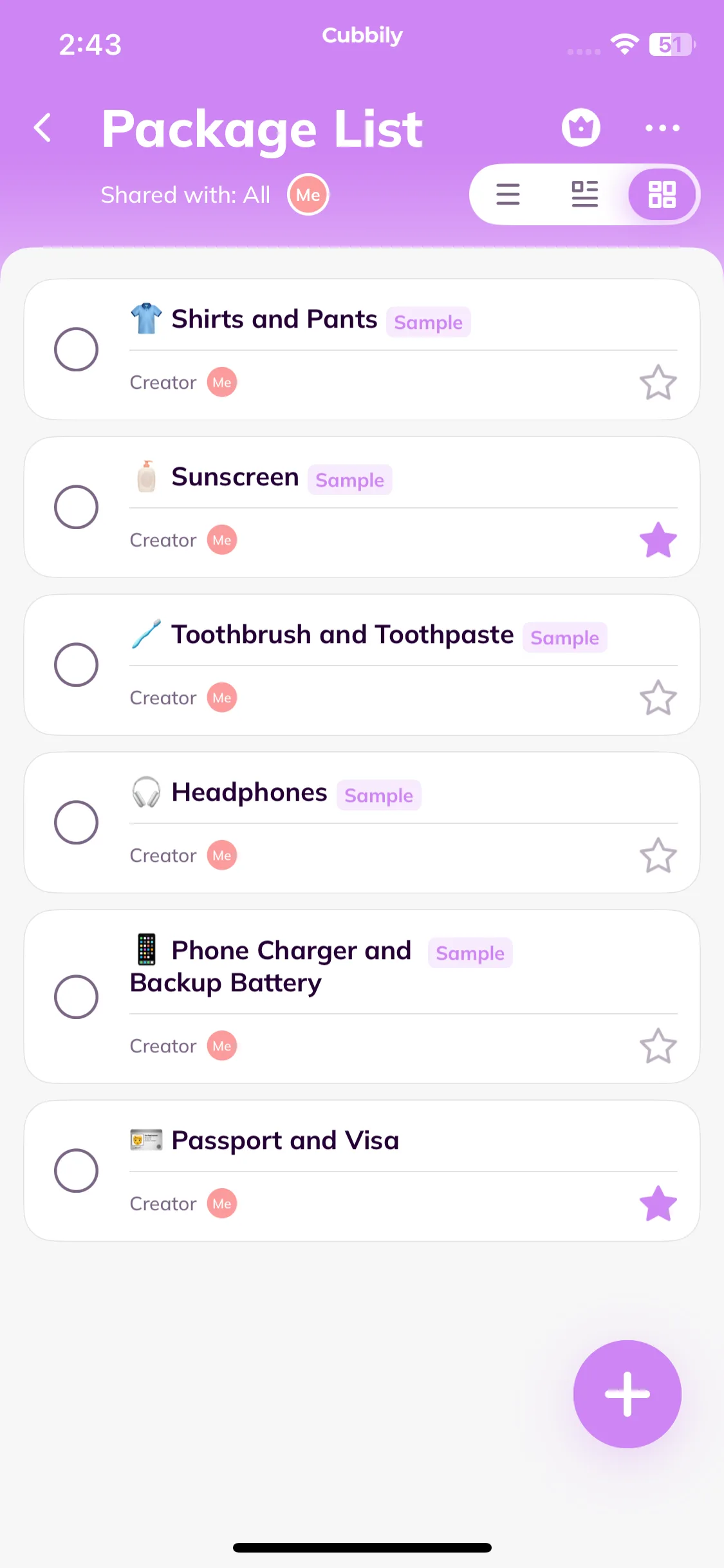
Task: Switch to detailed list view
Action: 584,194
